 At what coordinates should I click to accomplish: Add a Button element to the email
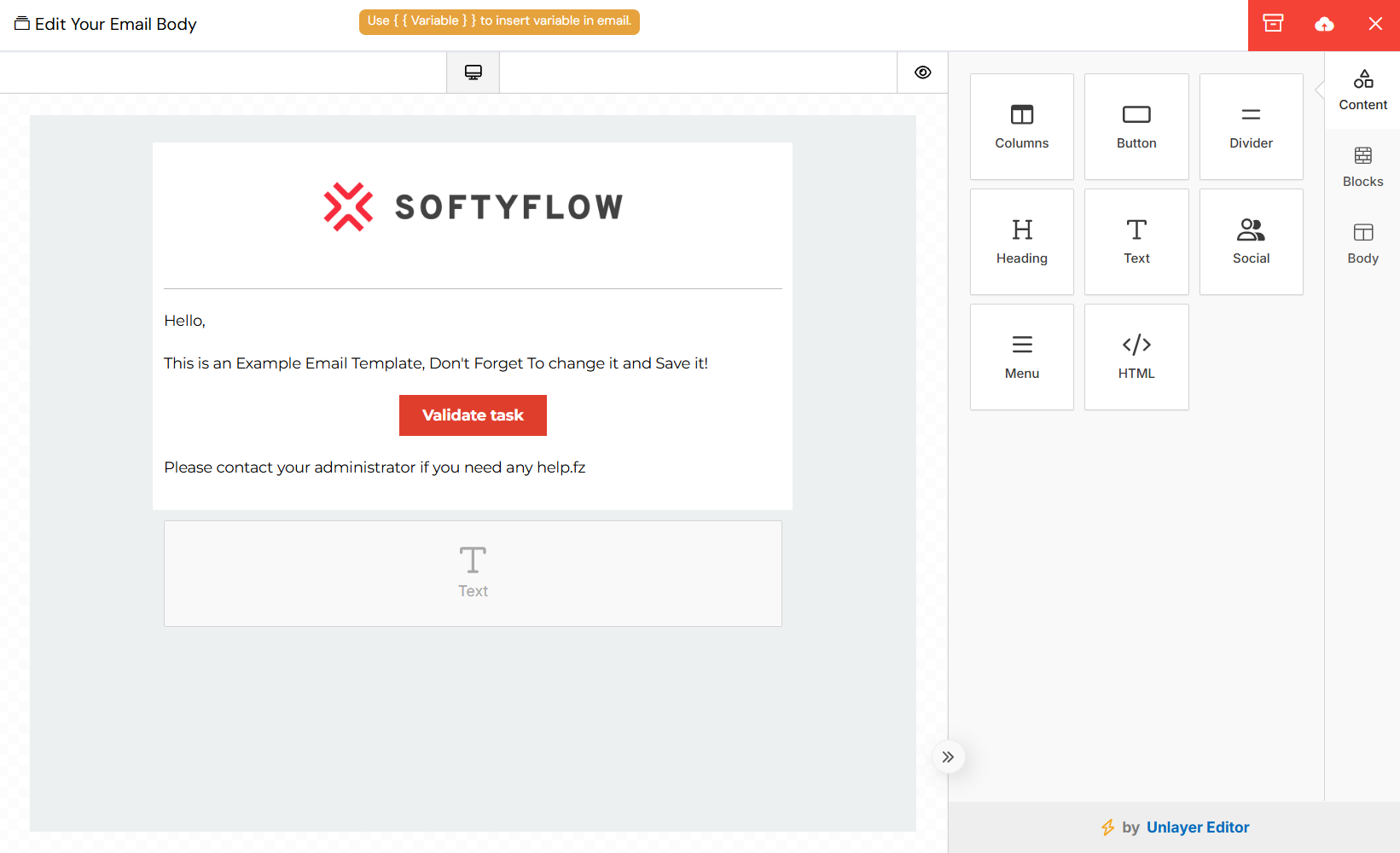click(x=1136, y=126)
